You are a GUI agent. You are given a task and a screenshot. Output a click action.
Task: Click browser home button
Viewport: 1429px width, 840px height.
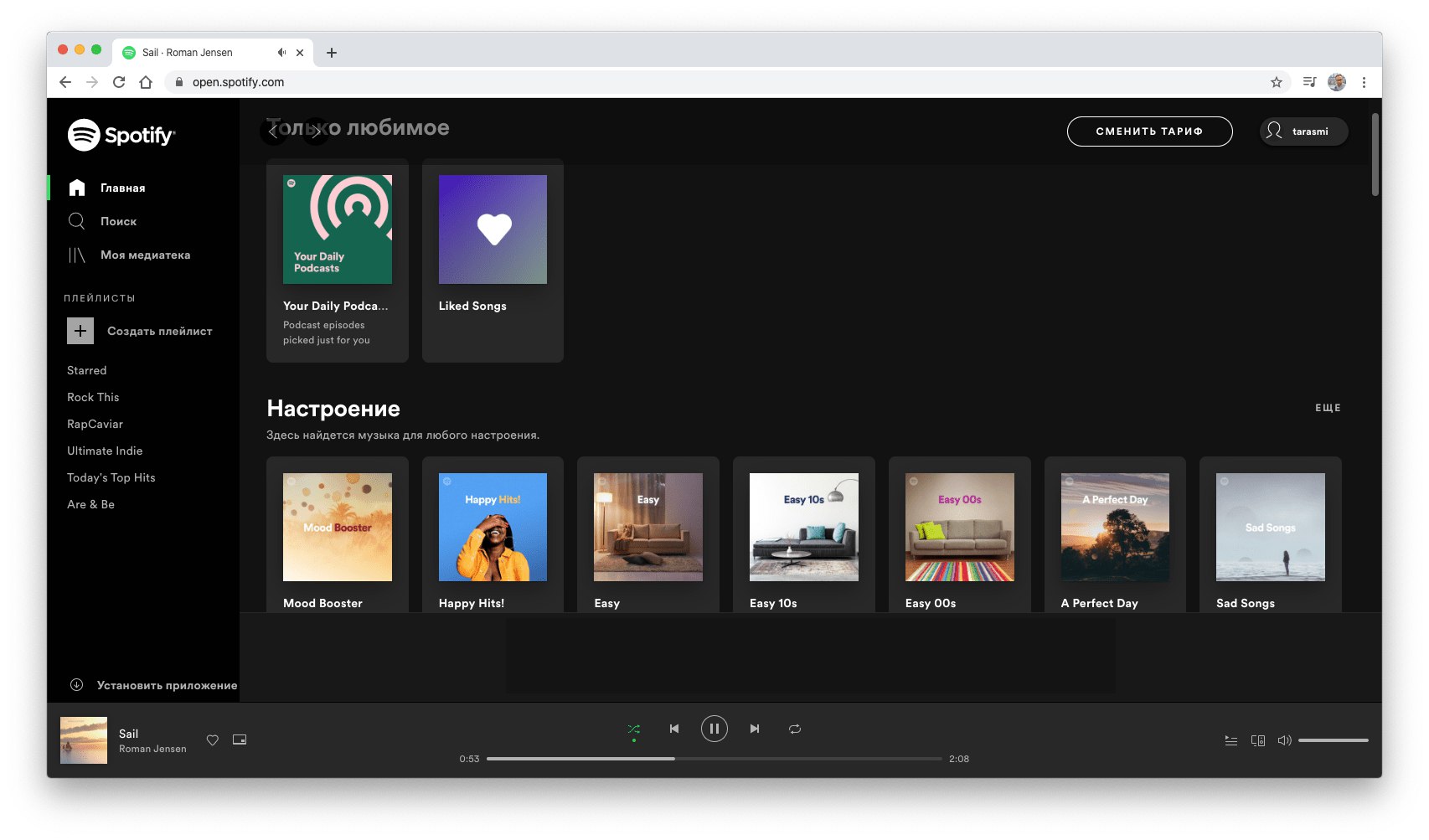146,82
